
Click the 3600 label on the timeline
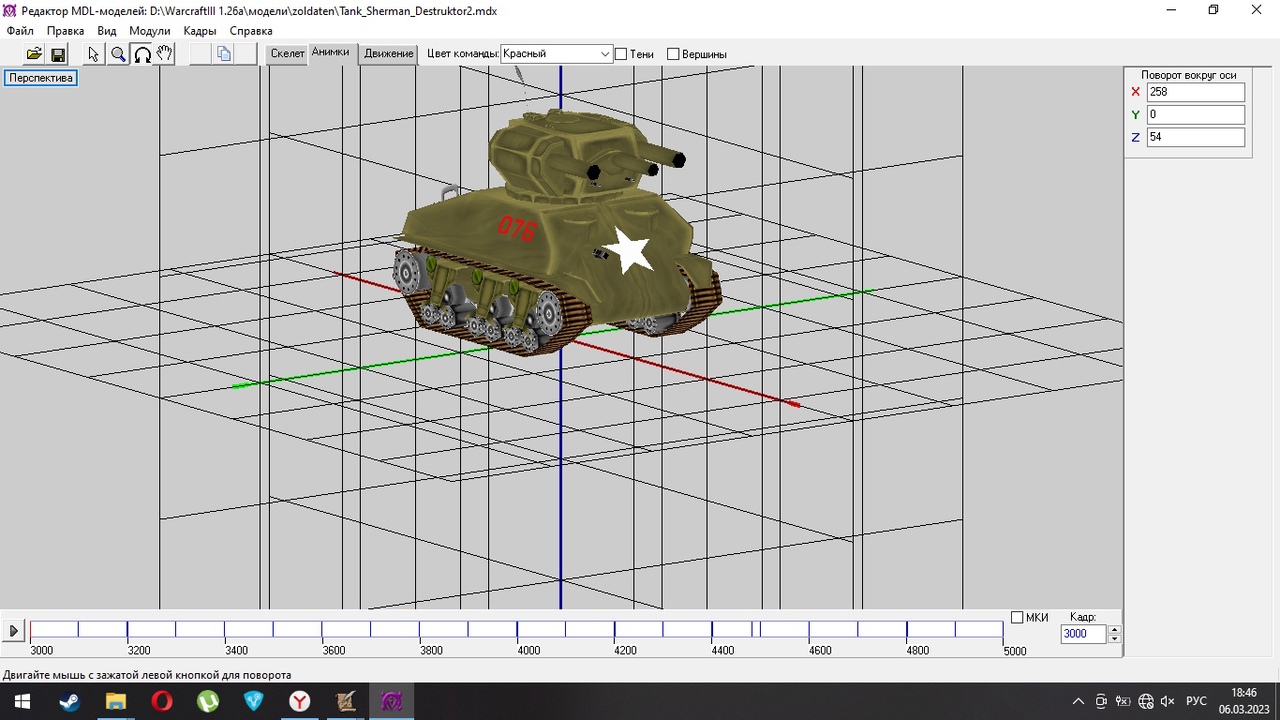click(x=334, y=651)
